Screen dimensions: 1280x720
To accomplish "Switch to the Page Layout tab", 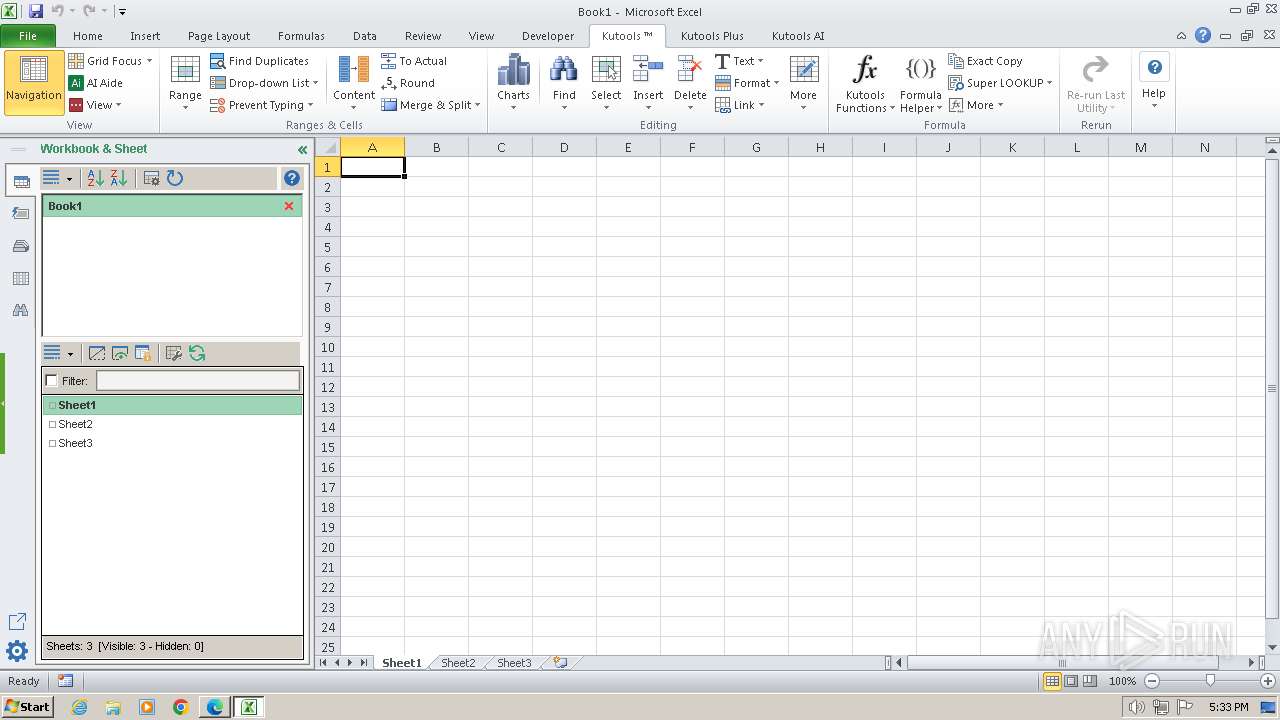I will [219, 36].
